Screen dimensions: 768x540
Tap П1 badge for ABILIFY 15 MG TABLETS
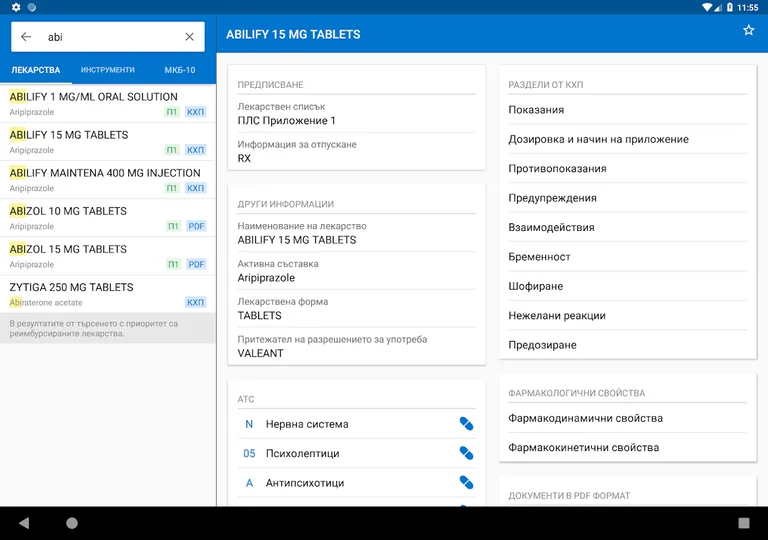[172, 150]
